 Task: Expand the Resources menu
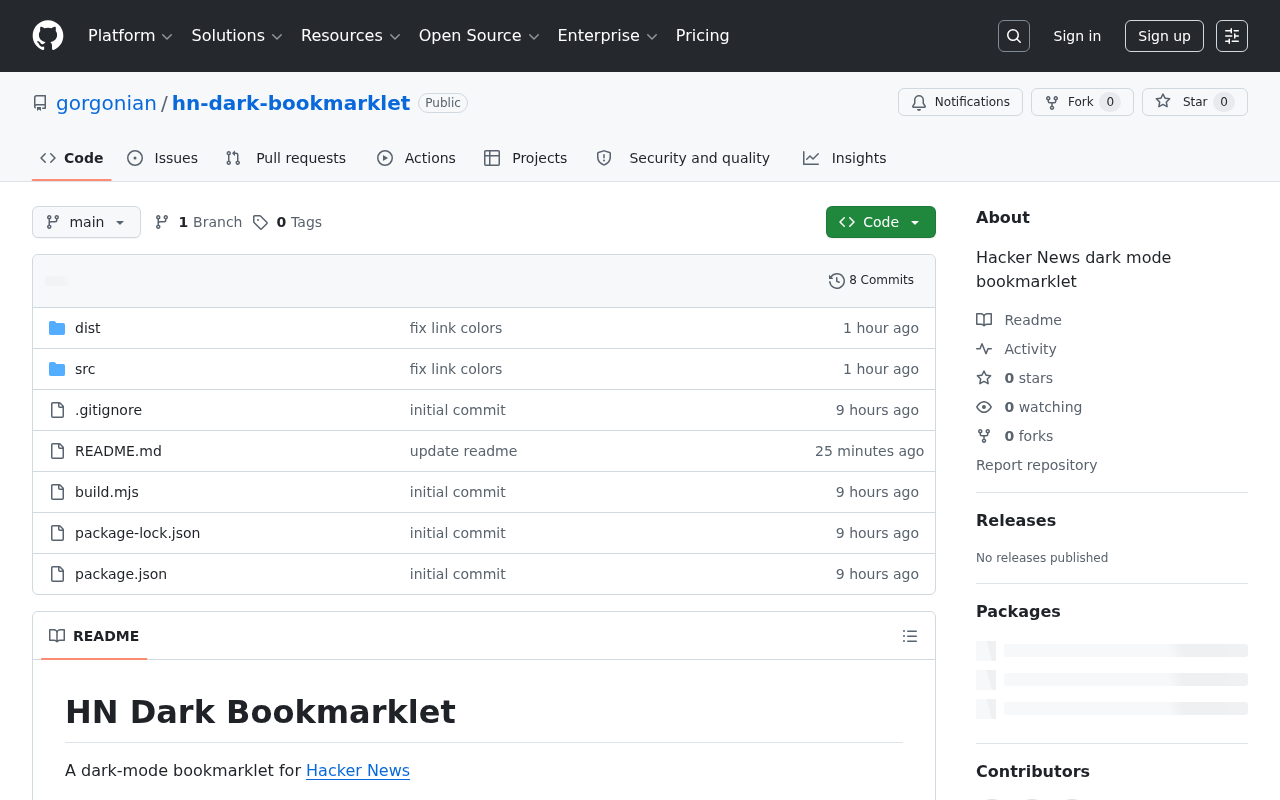point(350,36)
